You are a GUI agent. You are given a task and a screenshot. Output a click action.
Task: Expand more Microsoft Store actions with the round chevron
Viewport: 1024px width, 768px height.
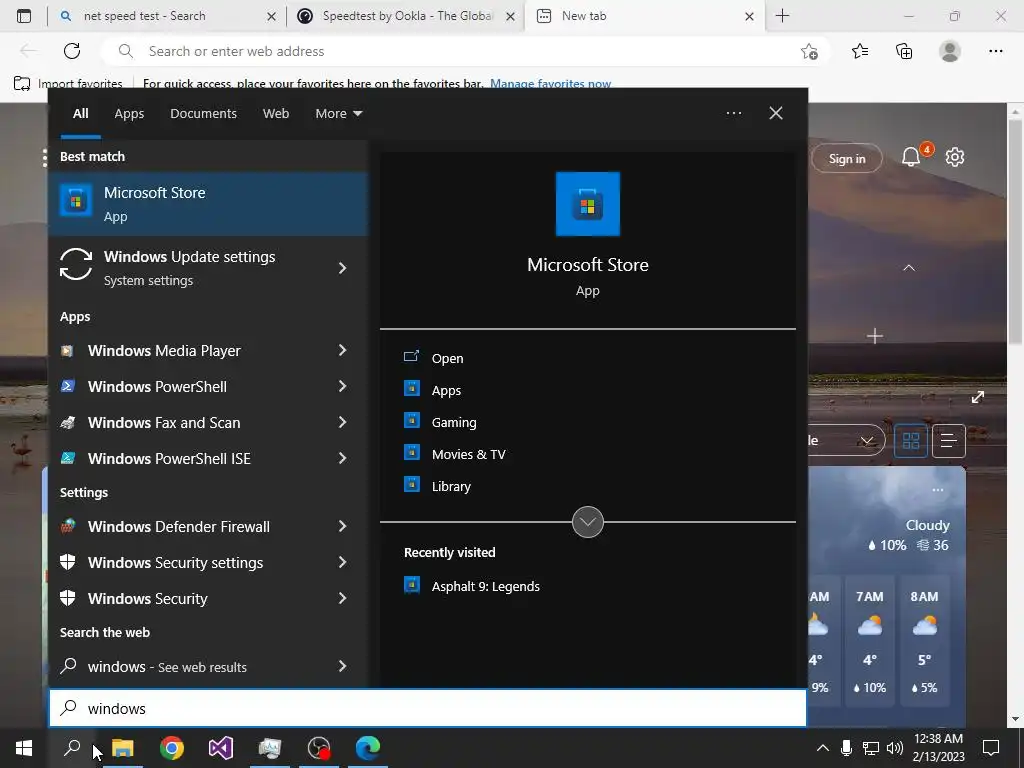[588, 522]
